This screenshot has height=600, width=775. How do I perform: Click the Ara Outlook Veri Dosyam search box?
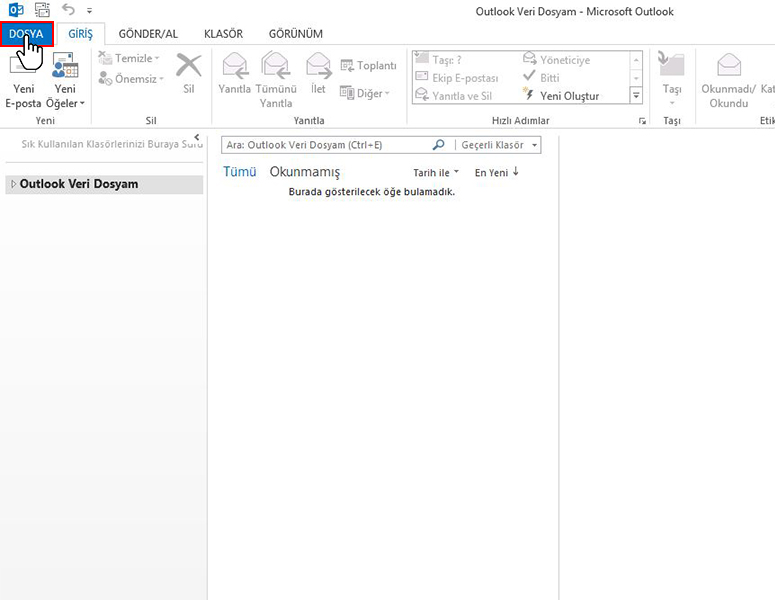click(325, 145)
